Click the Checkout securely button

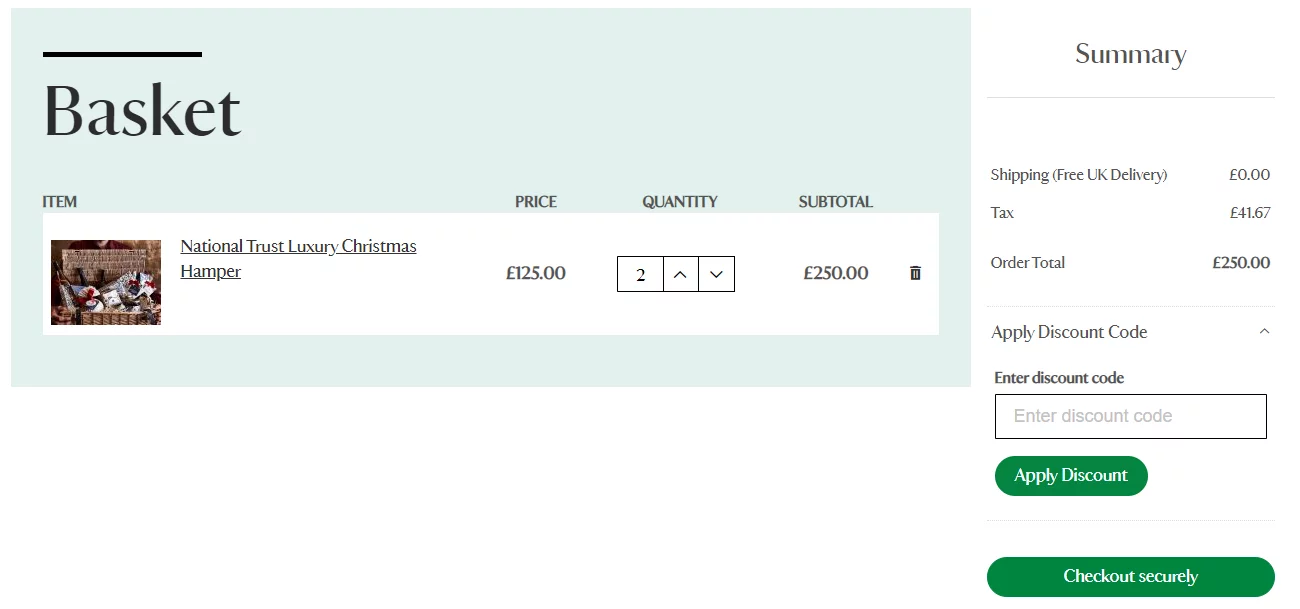[x=1130, y=577]
